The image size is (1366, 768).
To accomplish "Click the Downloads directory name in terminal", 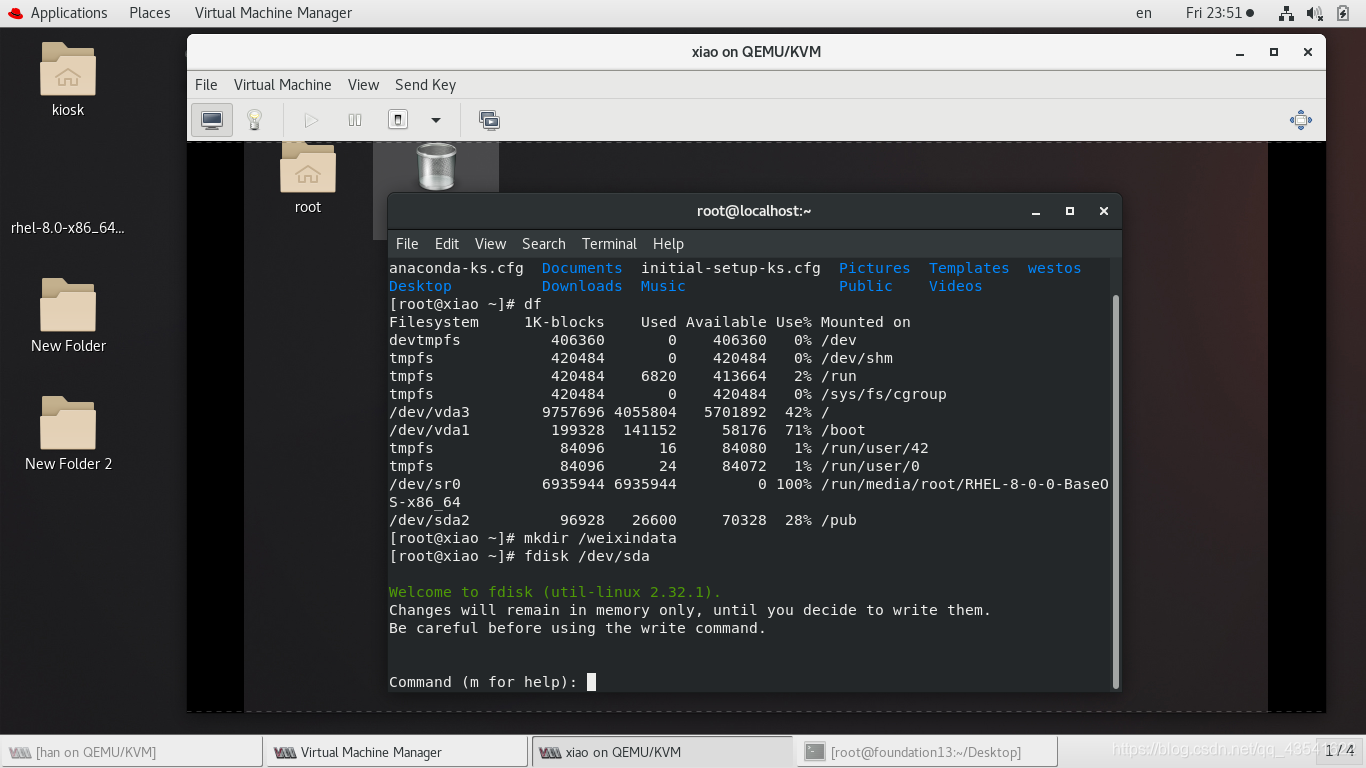I will [582, 286].
